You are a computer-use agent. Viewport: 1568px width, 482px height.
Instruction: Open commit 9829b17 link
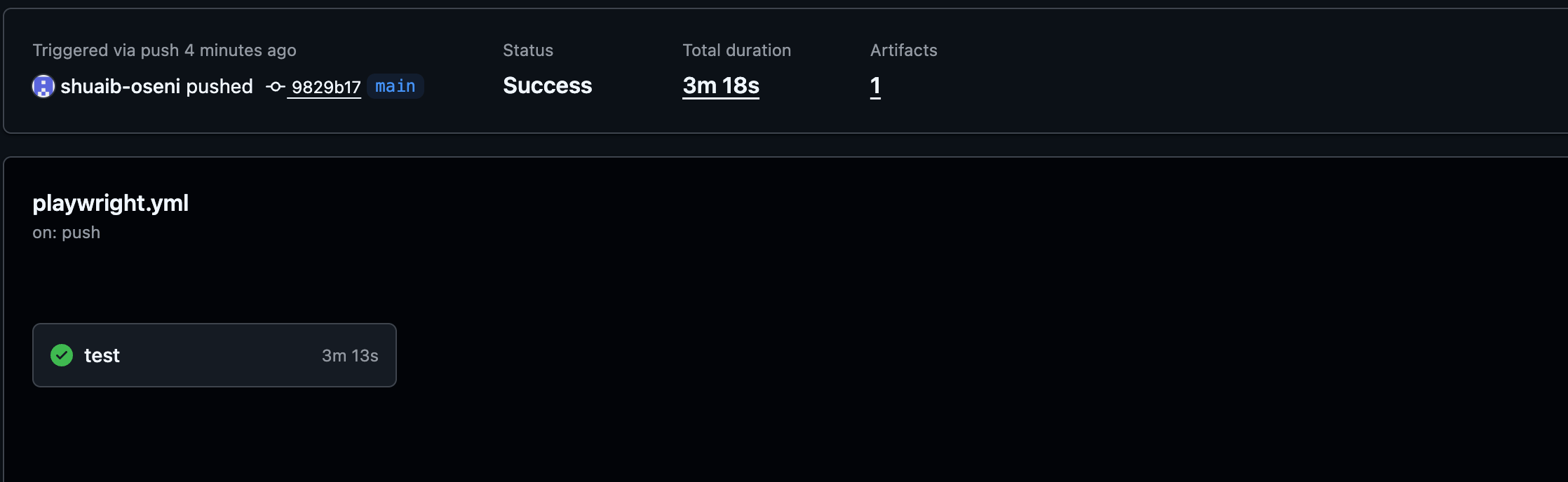point(325,87)
